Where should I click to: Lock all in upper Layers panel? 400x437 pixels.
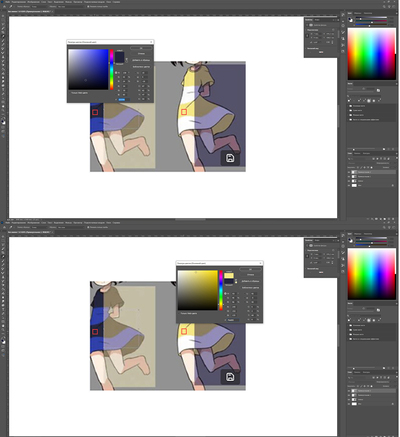pos(372,167)
